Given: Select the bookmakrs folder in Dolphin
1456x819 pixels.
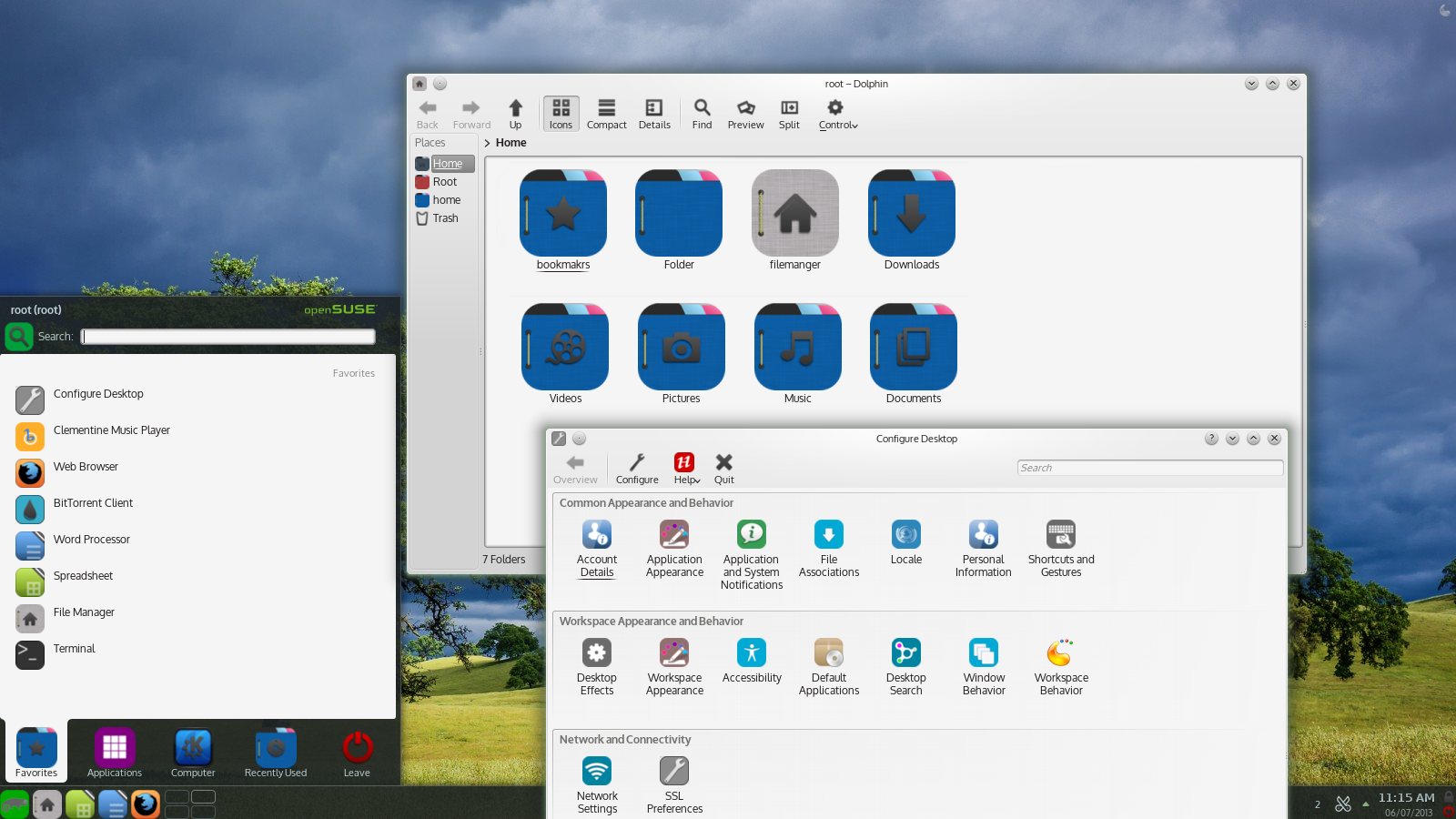Looking at the screenshot, I should 563,220.
